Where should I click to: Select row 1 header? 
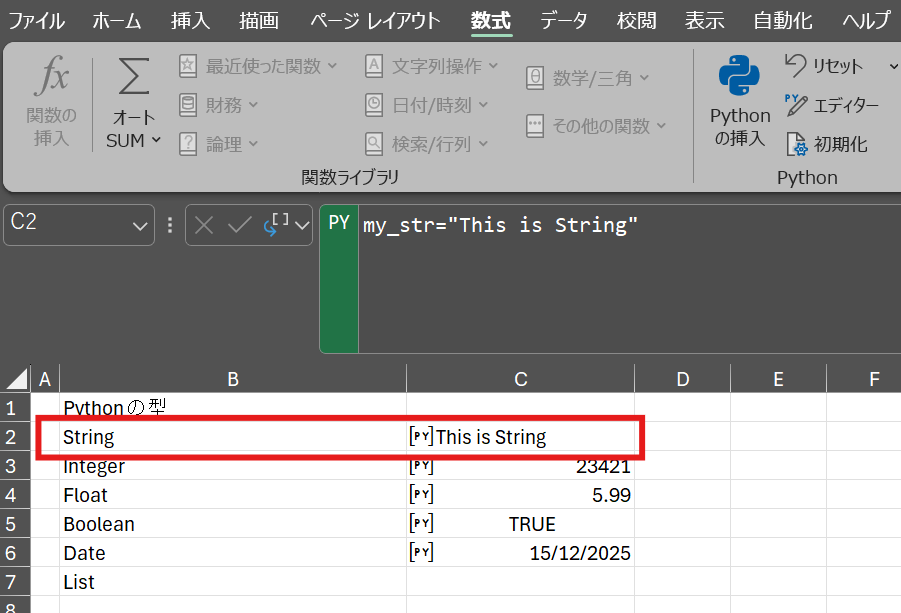pyautogui.click(x=14, y=407)
